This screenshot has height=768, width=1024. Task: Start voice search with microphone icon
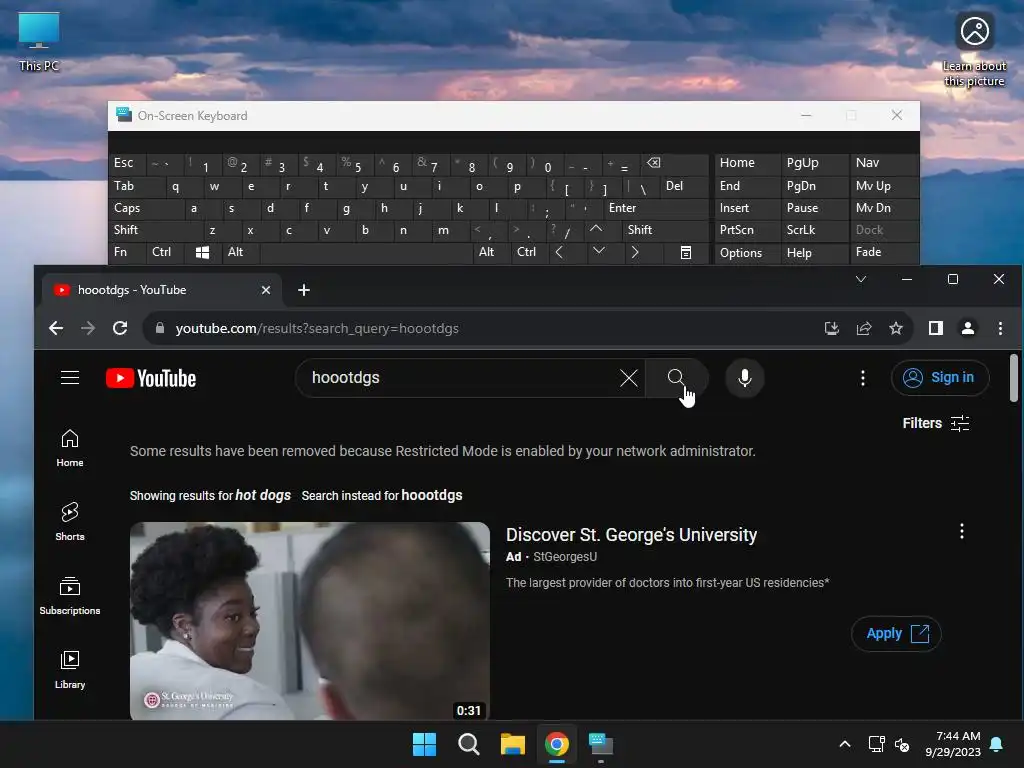click(744, 377)
